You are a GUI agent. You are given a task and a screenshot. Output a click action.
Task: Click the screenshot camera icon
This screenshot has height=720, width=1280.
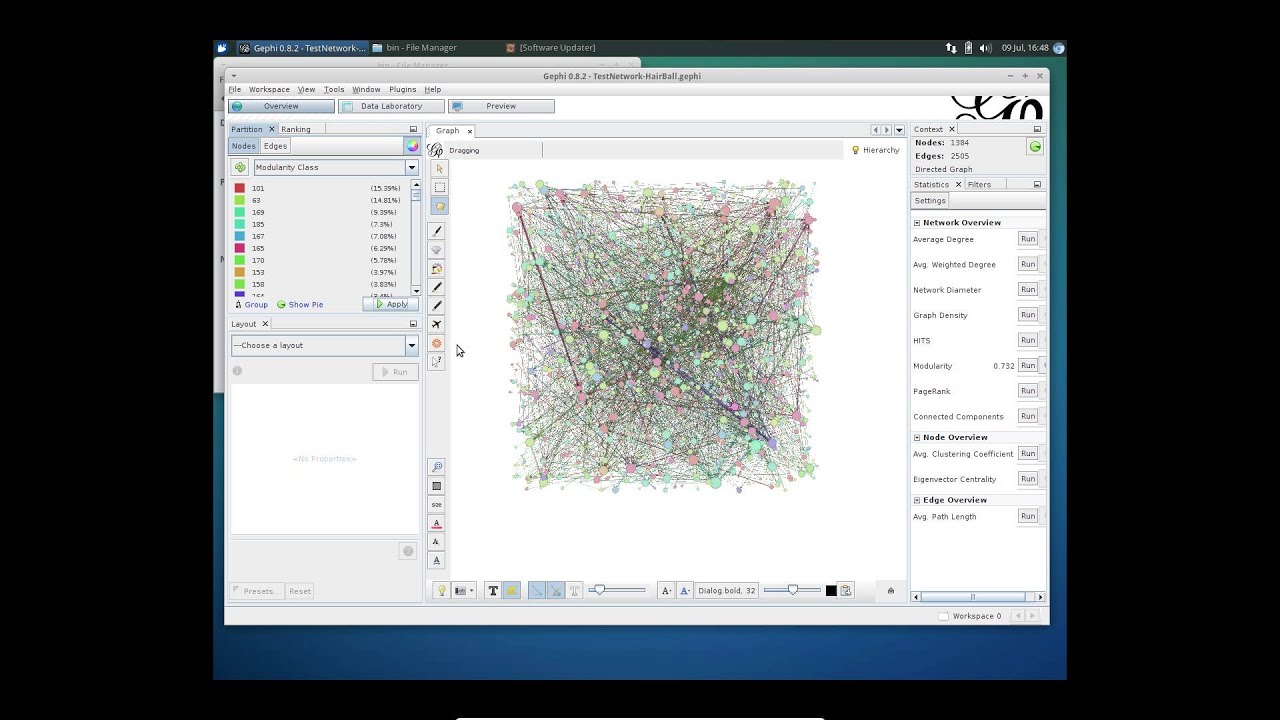coord(460,591)
